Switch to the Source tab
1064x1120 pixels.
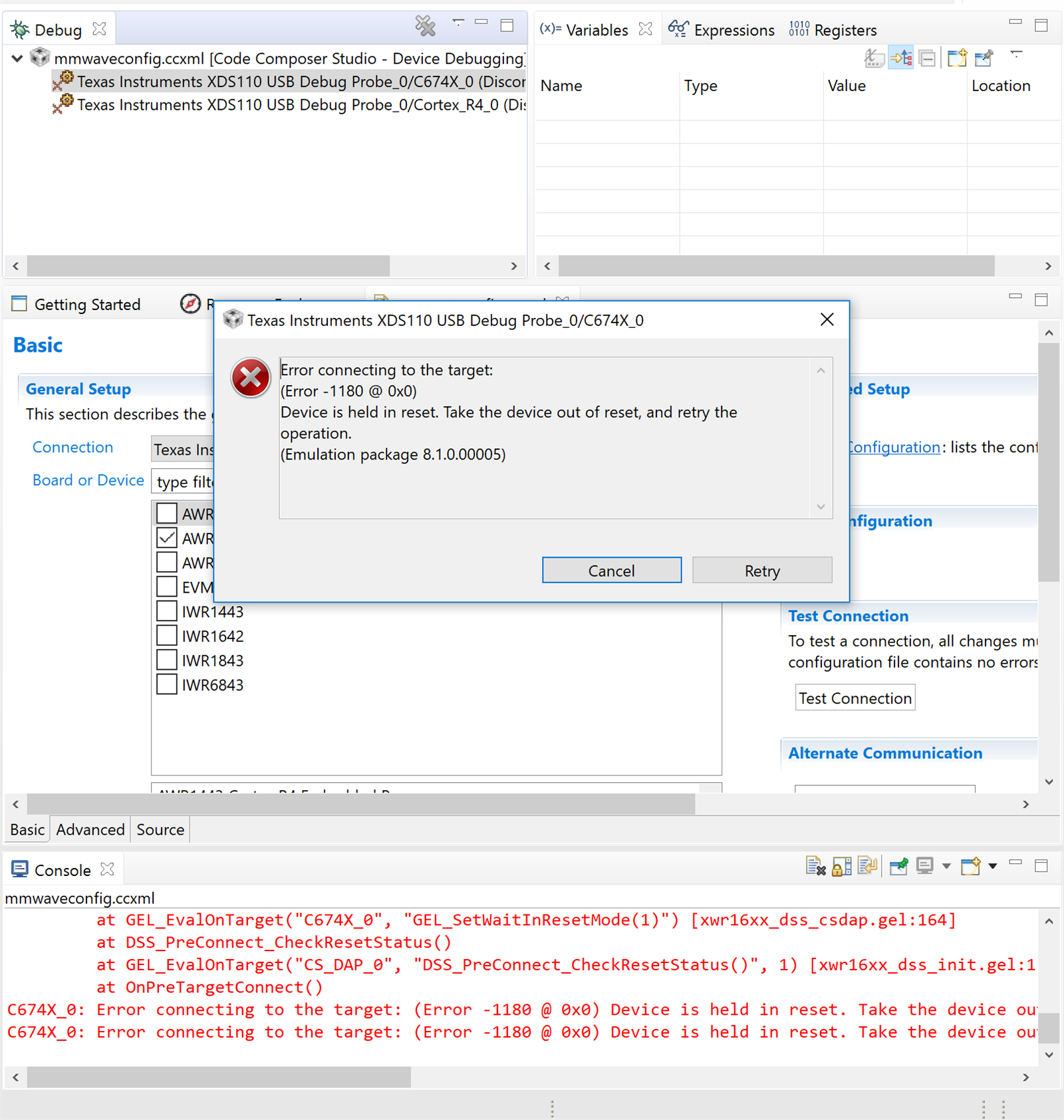point(160,829)
